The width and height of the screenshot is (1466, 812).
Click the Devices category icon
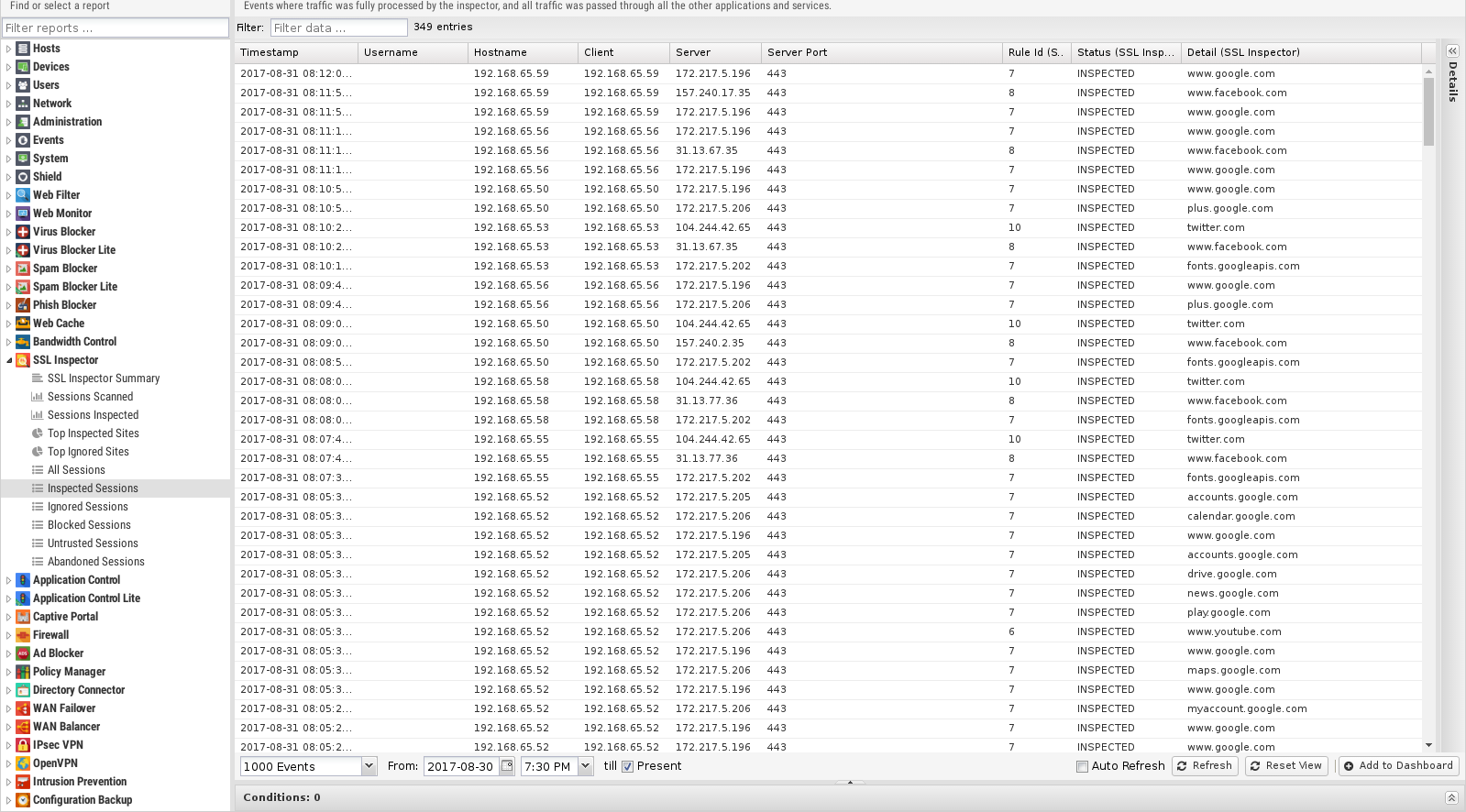pos(23,67)
